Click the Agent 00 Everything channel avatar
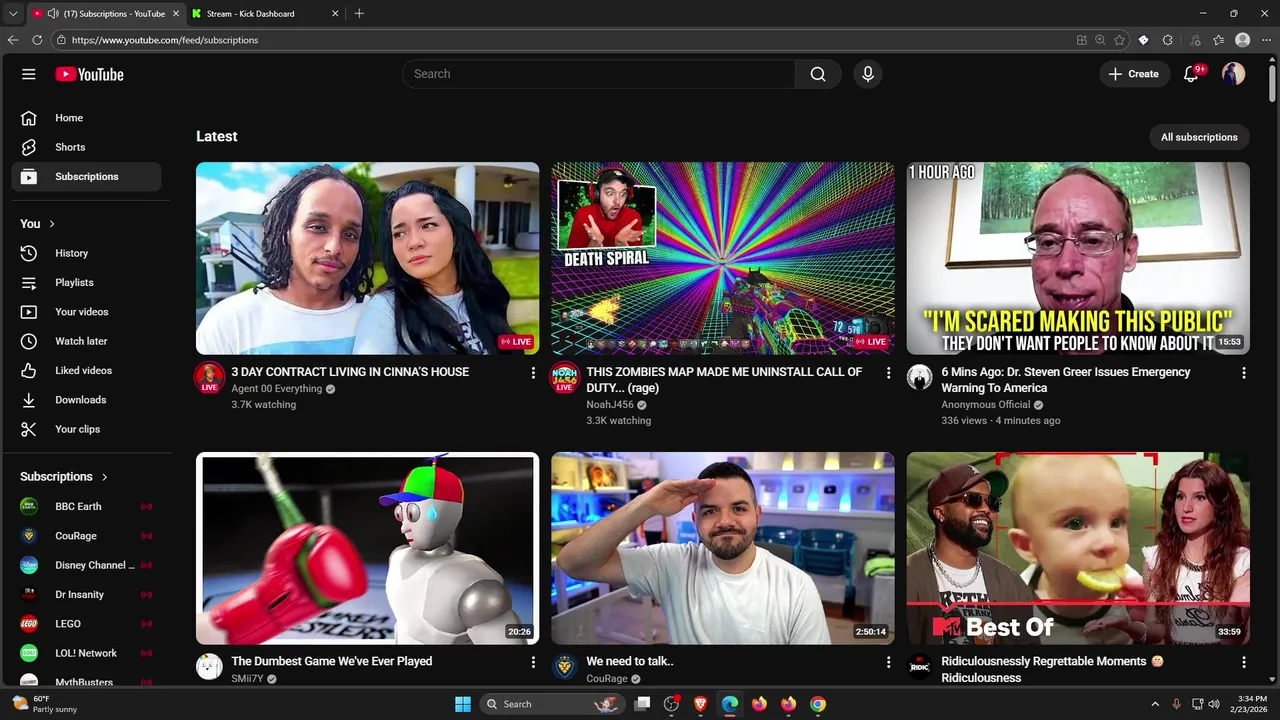 coord(210,377)
